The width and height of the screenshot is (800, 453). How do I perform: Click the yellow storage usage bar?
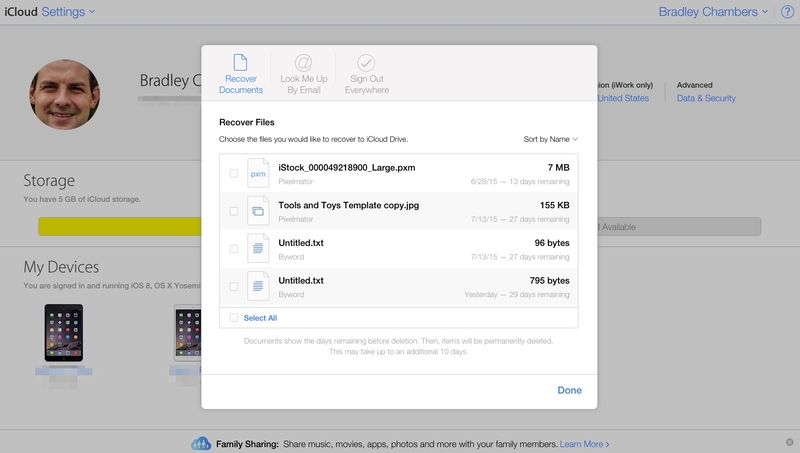pos(120,226)
